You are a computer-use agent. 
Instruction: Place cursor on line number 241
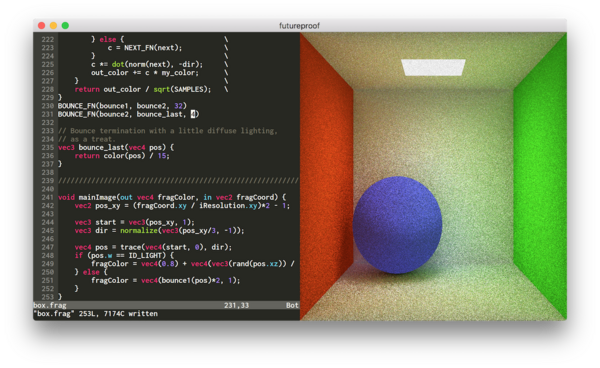point(47,197)
